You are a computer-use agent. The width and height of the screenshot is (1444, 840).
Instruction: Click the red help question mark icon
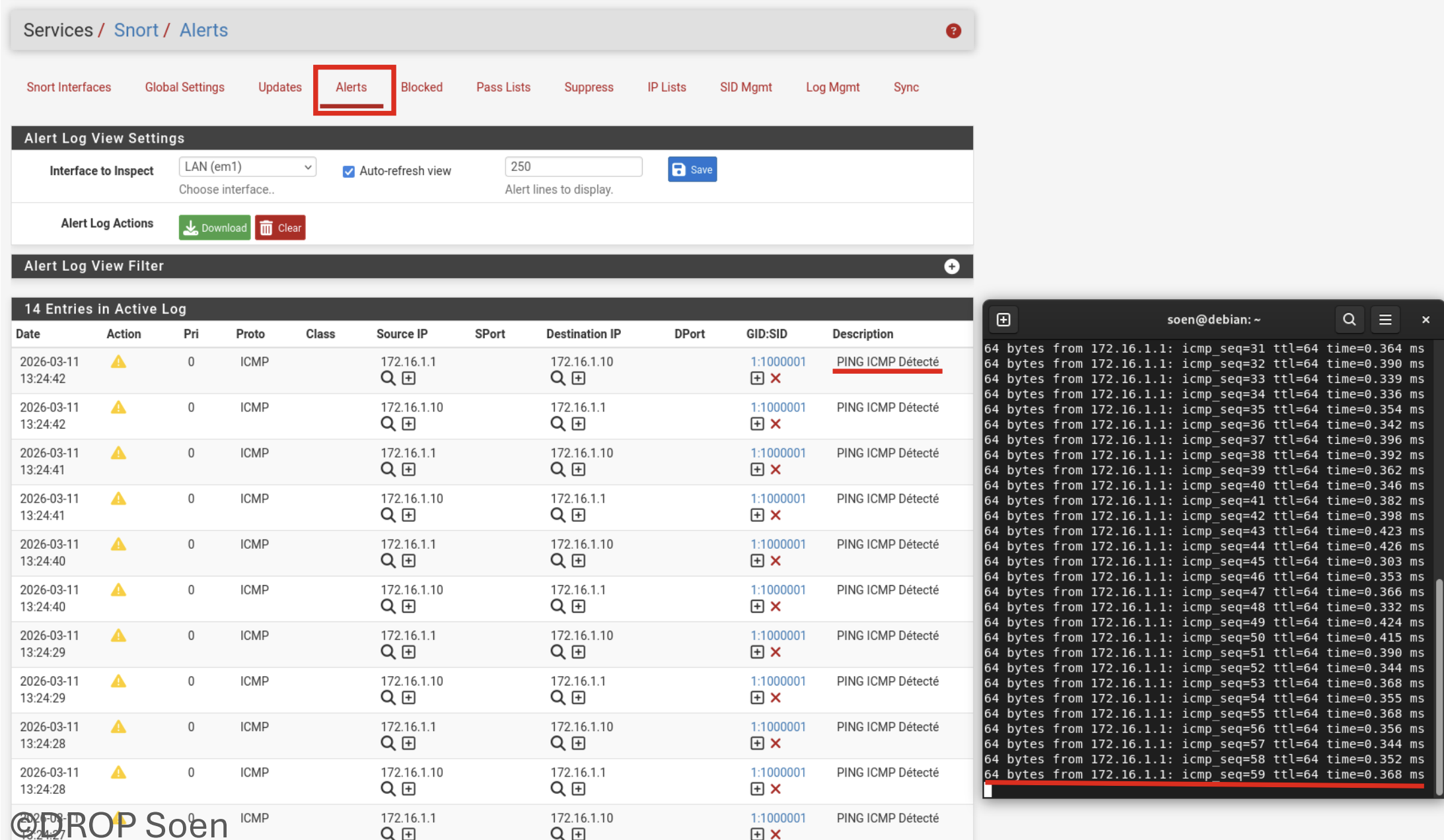[953, 31]
